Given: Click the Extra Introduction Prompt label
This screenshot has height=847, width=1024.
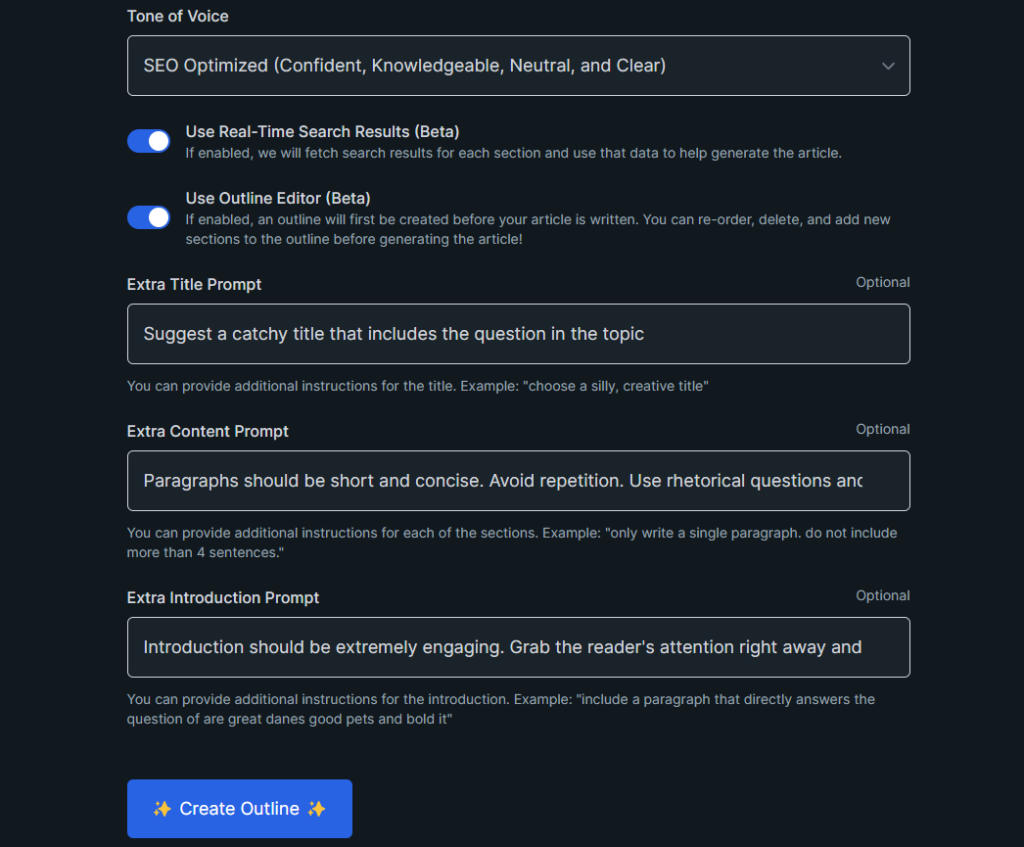Looking at the screenshot, I should (x=223, y=598).
